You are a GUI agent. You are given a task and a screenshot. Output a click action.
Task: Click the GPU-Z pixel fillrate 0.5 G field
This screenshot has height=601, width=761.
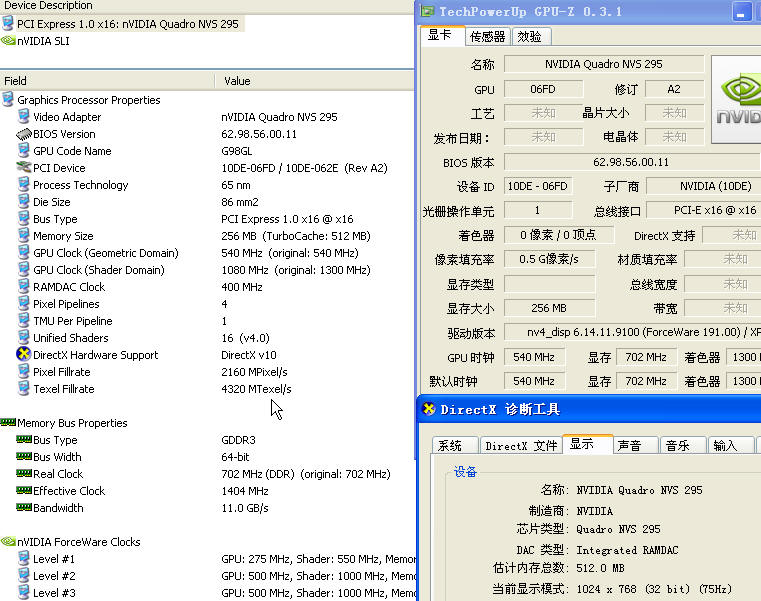[549, 259]
